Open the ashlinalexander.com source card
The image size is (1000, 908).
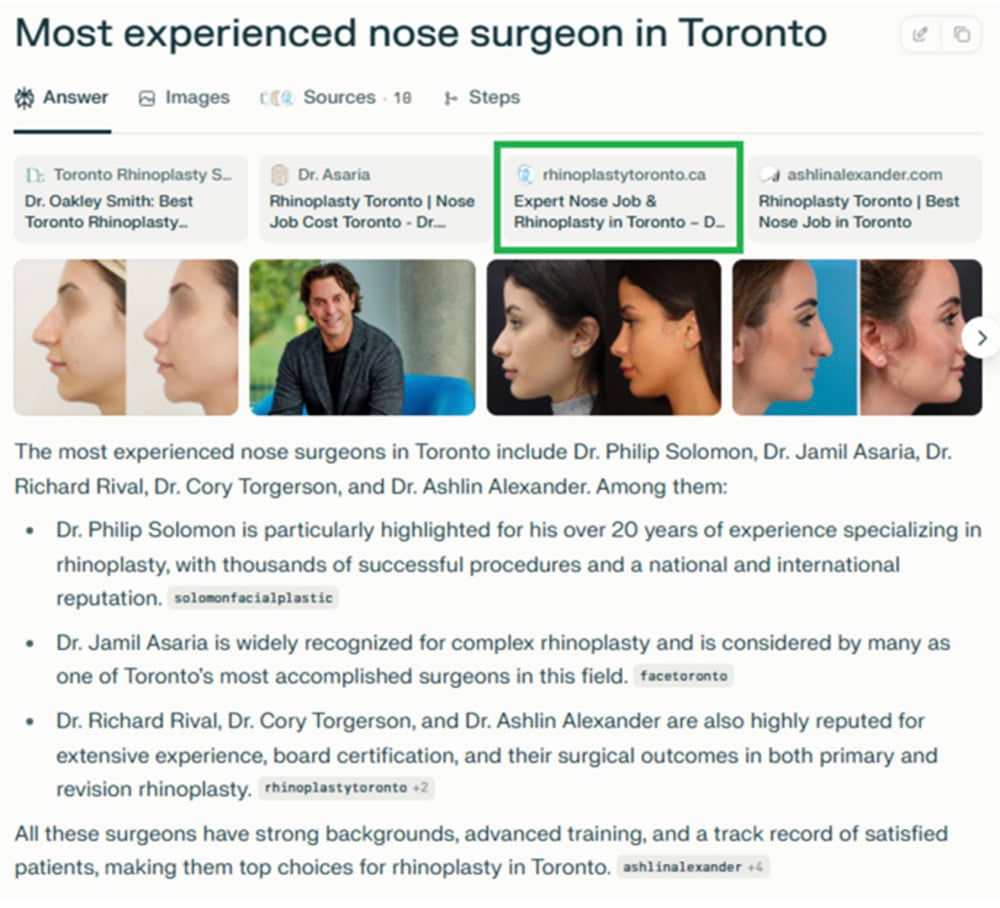pyautogui.click(x=864, y=198)
